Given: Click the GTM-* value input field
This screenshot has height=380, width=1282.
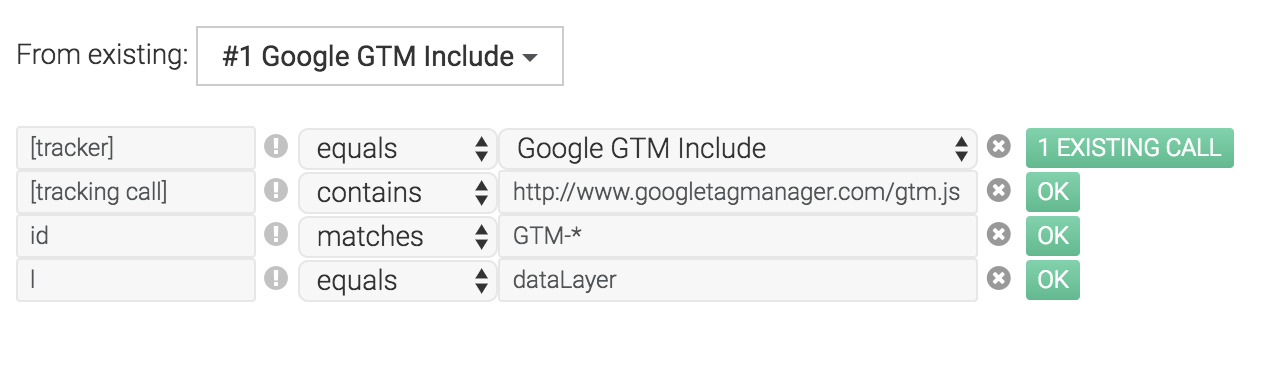Looking at the screenshot, I should (x=738, y=236).
